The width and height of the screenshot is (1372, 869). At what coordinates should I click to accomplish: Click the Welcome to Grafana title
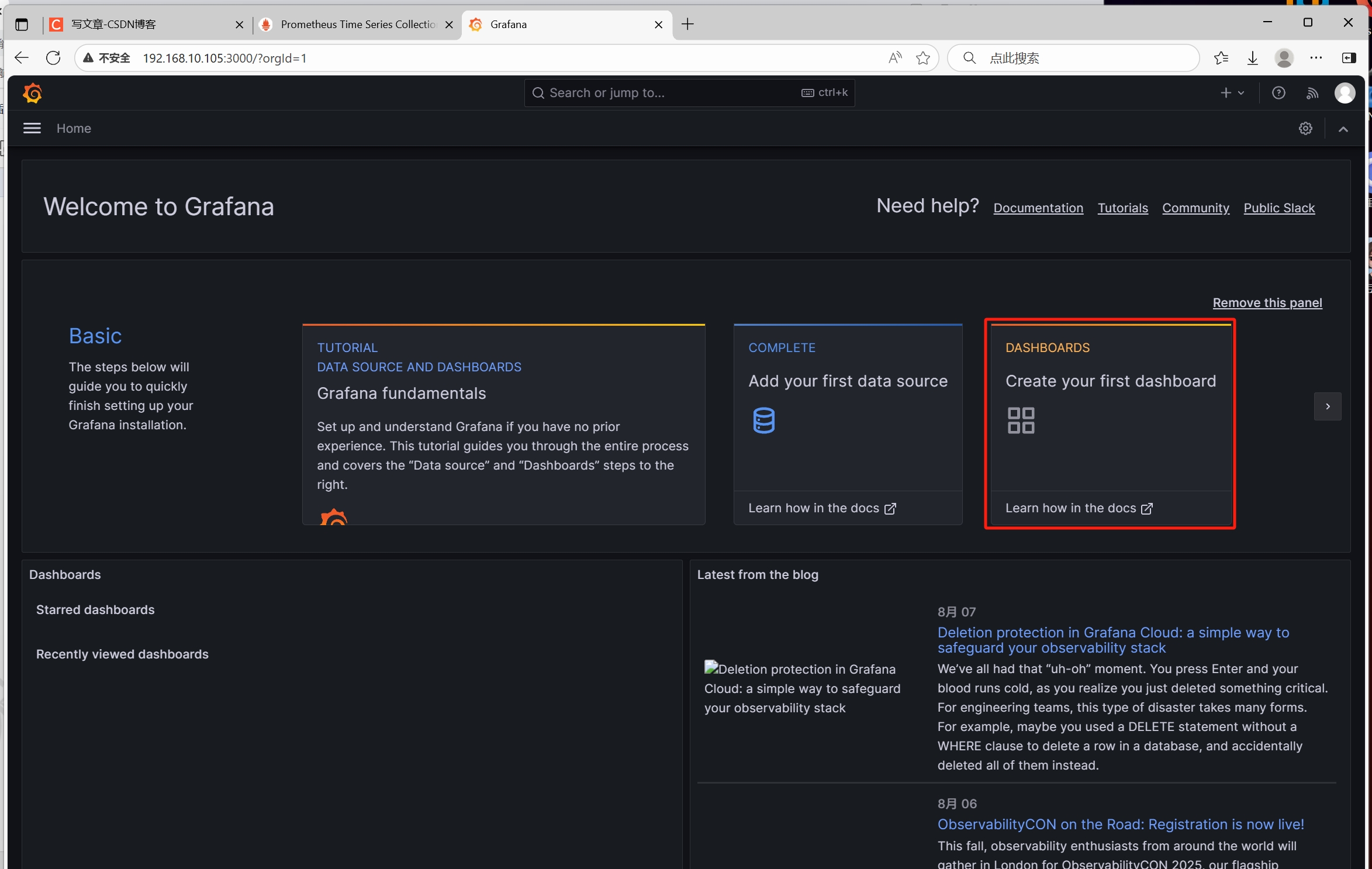click(x=158, y=206)
